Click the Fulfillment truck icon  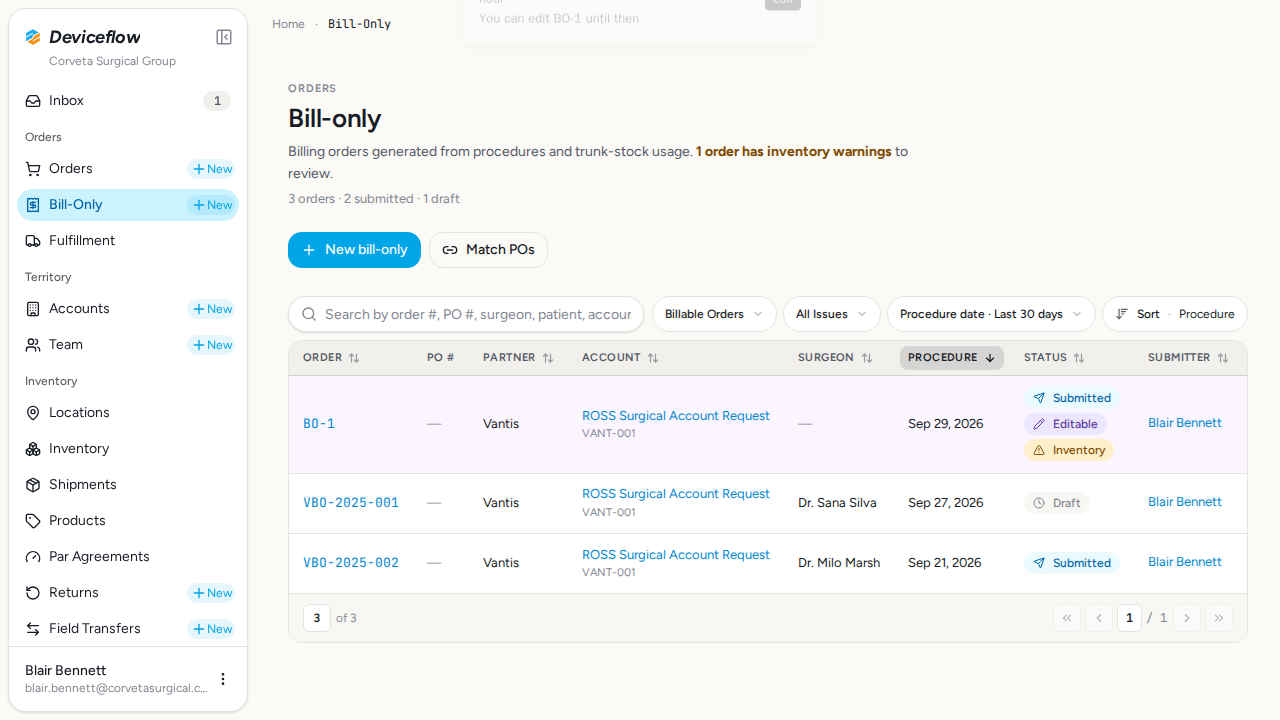[33, 241]
